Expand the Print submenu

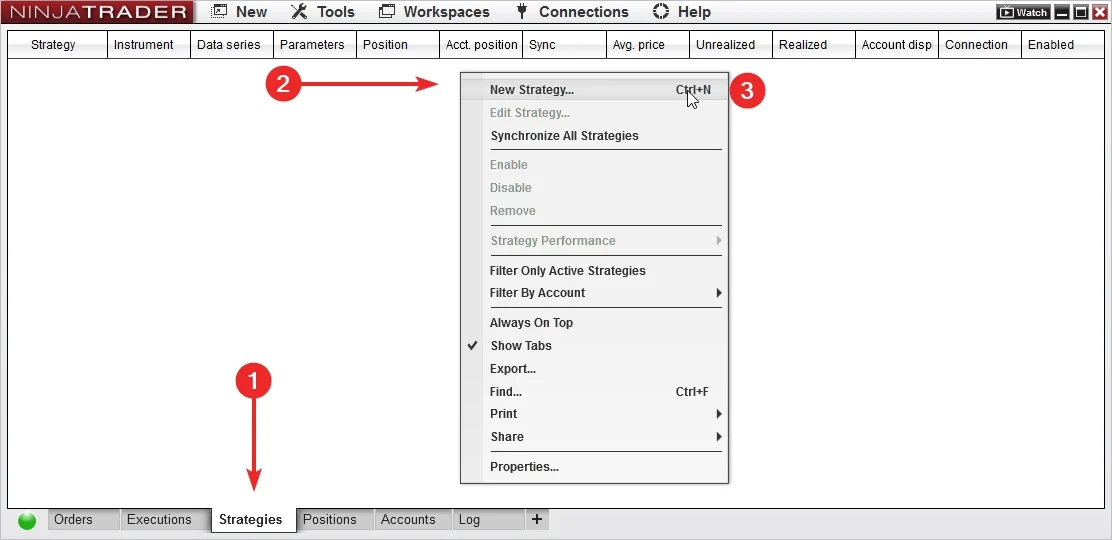tap(504, 414)
